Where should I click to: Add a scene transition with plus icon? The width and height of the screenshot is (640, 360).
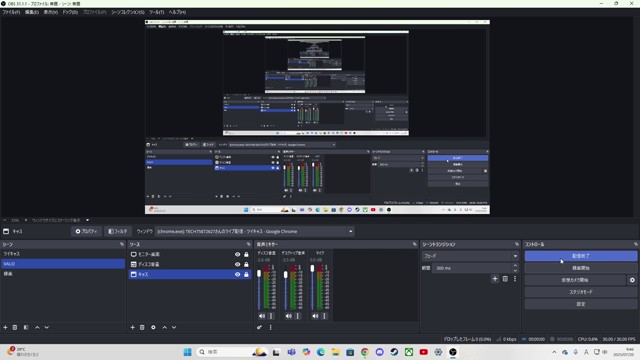pyautogui.click(x=495, y=279)
